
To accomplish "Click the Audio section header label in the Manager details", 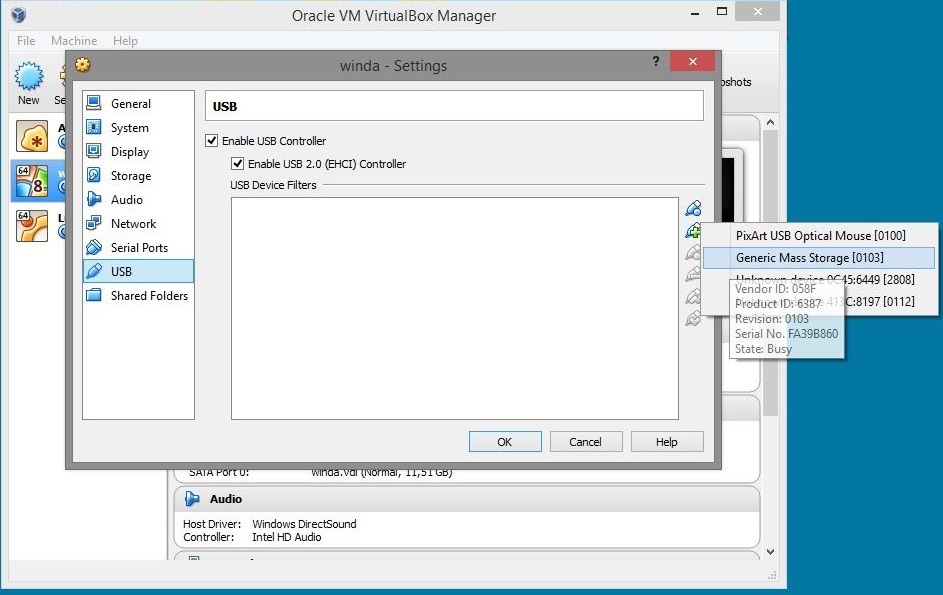I will point(226,499).
